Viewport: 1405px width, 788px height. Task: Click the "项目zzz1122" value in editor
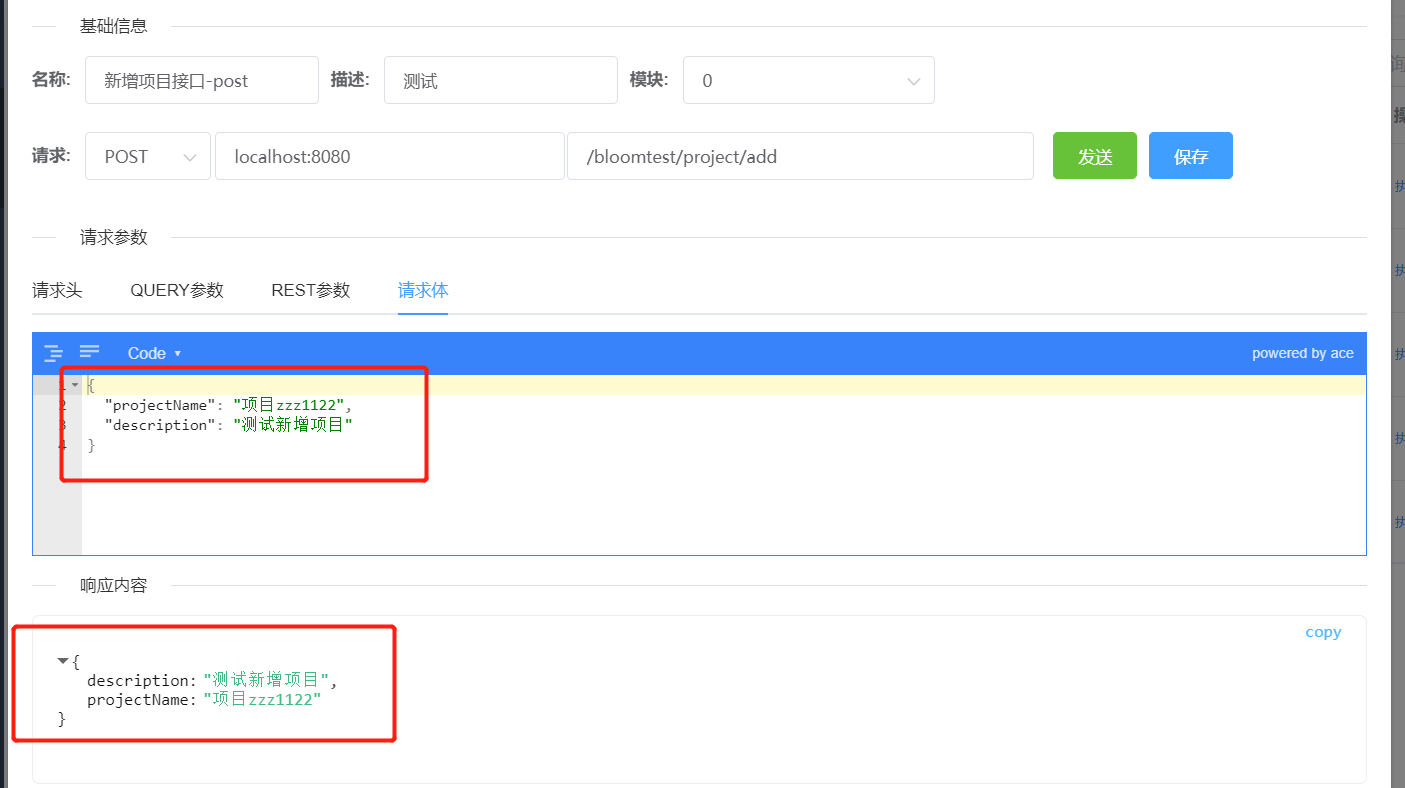tap(289, 405)
